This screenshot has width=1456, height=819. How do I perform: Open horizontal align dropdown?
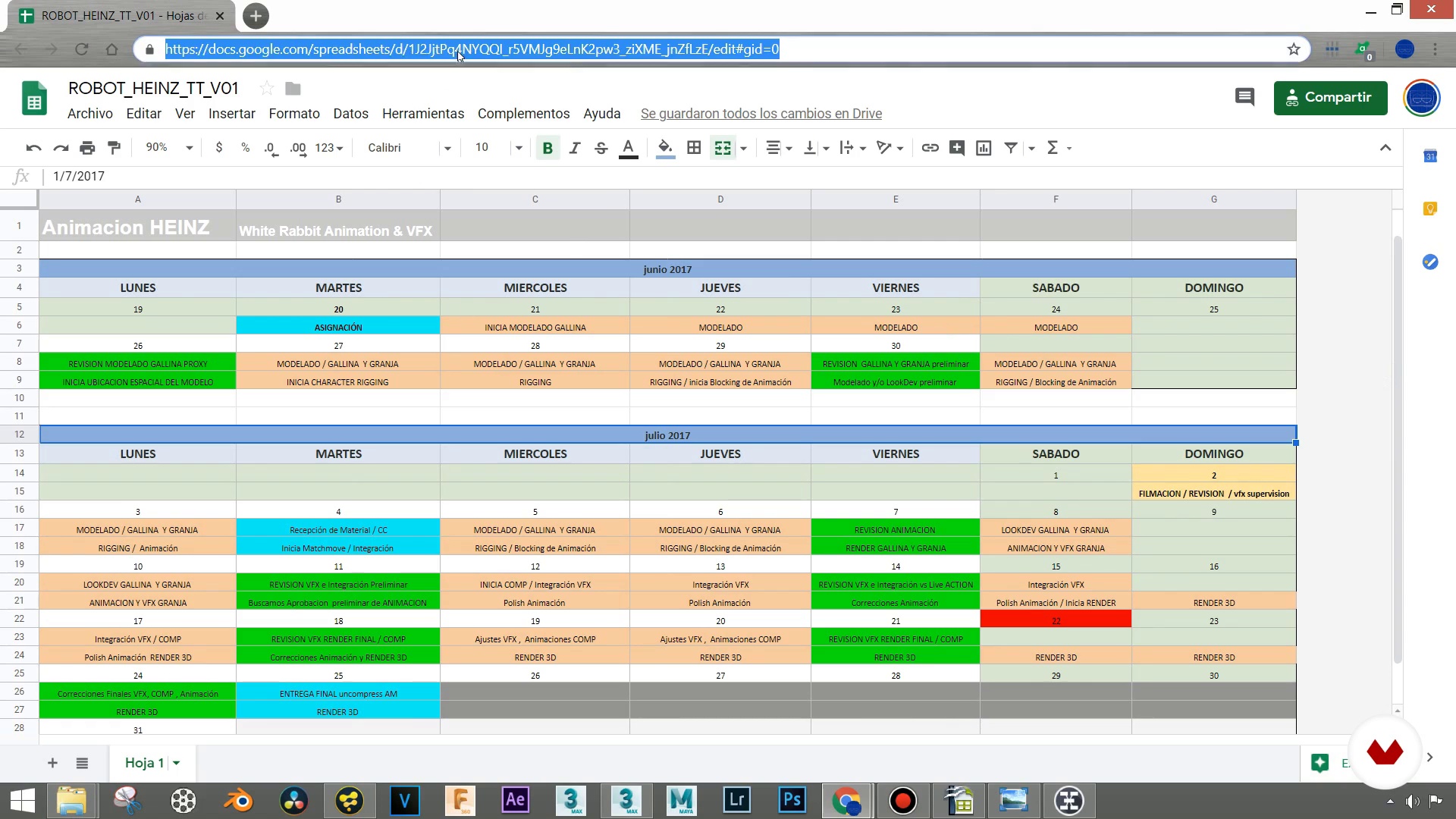[779, 148]
